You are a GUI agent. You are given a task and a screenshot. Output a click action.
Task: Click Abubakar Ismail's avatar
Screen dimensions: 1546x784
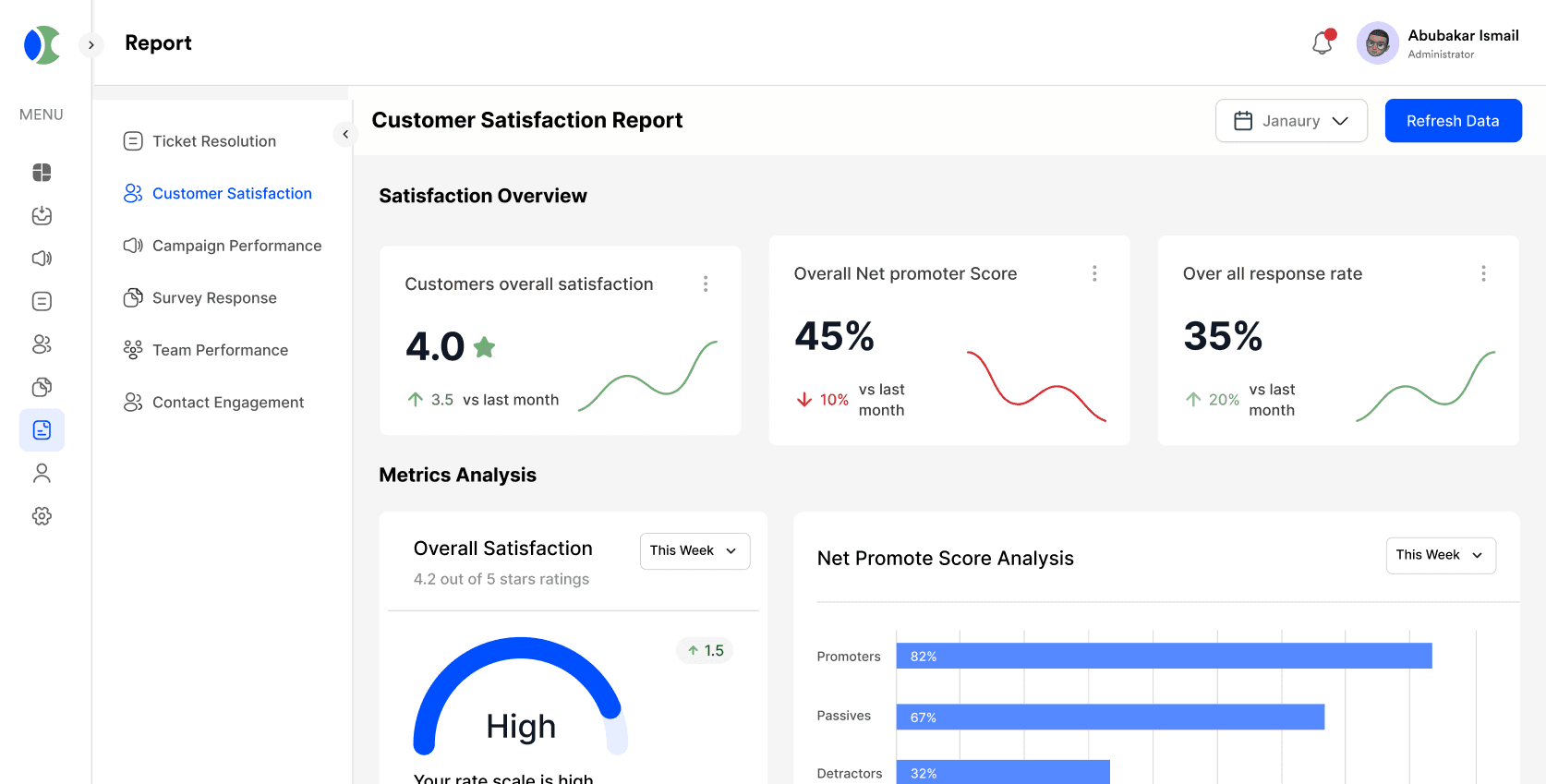tap(1377, 42)
